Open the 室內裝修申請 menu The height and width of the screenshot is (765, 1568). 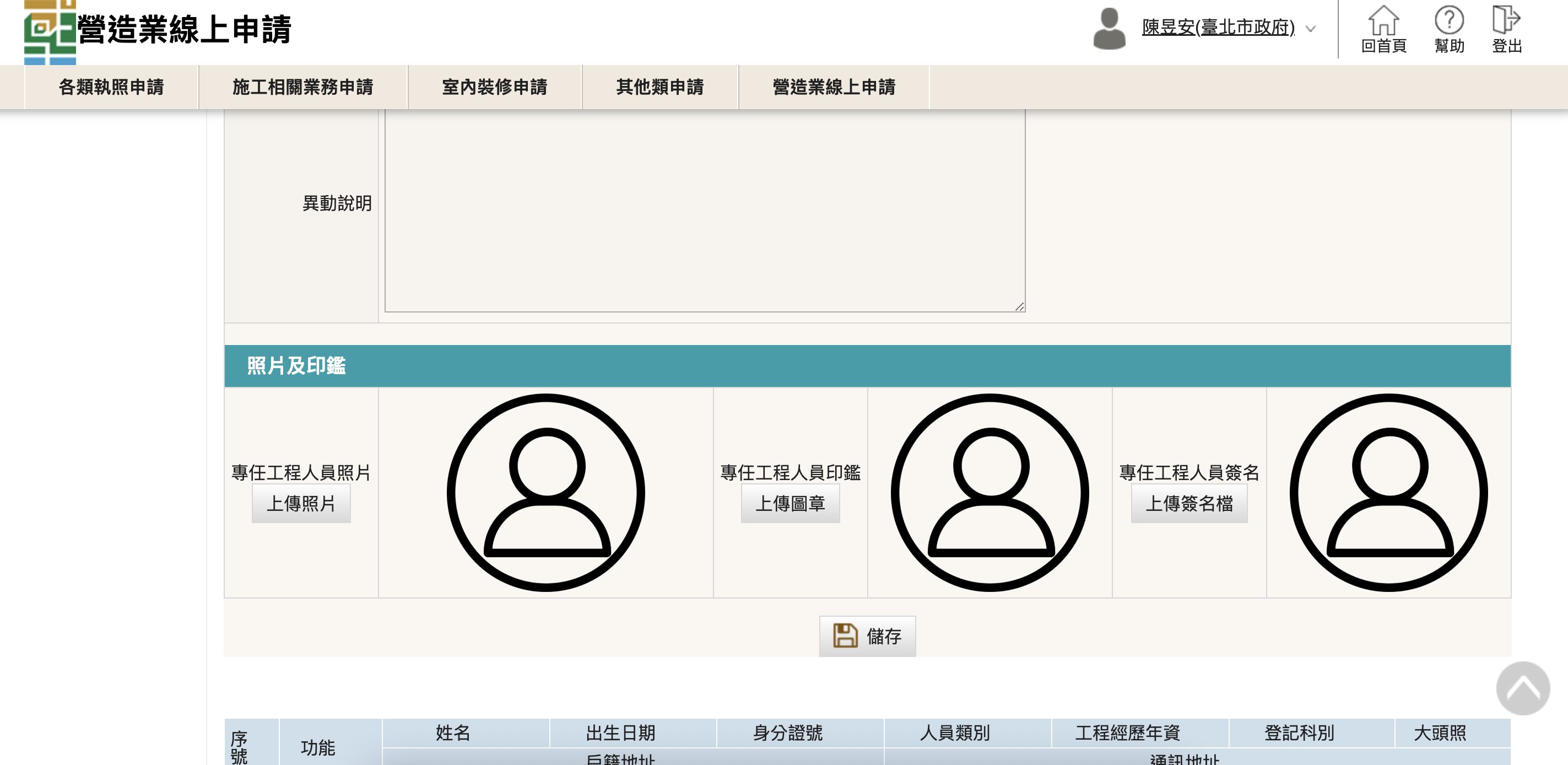tap(494, 87)
